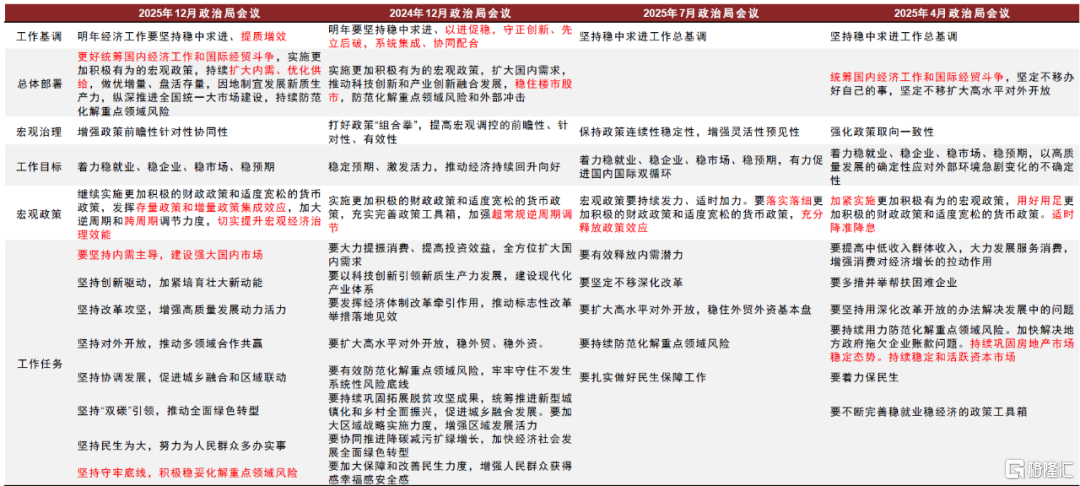The height and width of the screenshot is (486, 1080).
Task: Click the cell "要多措并举帮扶困难企业"
Action: [x=894, y=282]
